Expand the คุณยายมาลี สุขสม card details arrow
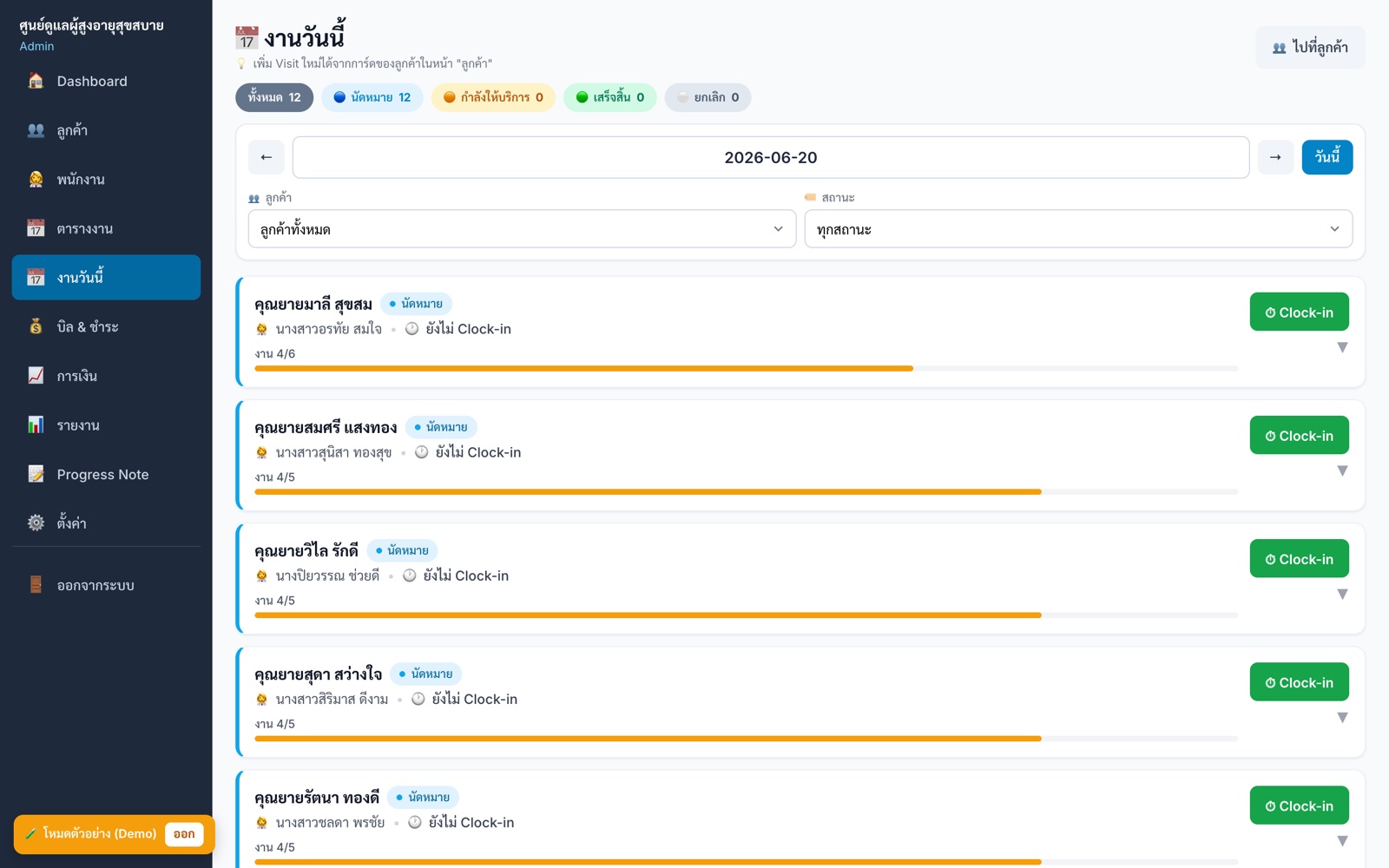Image resolution: width=1389 pixels, height=868 pixels. [x=1342, y=347]
